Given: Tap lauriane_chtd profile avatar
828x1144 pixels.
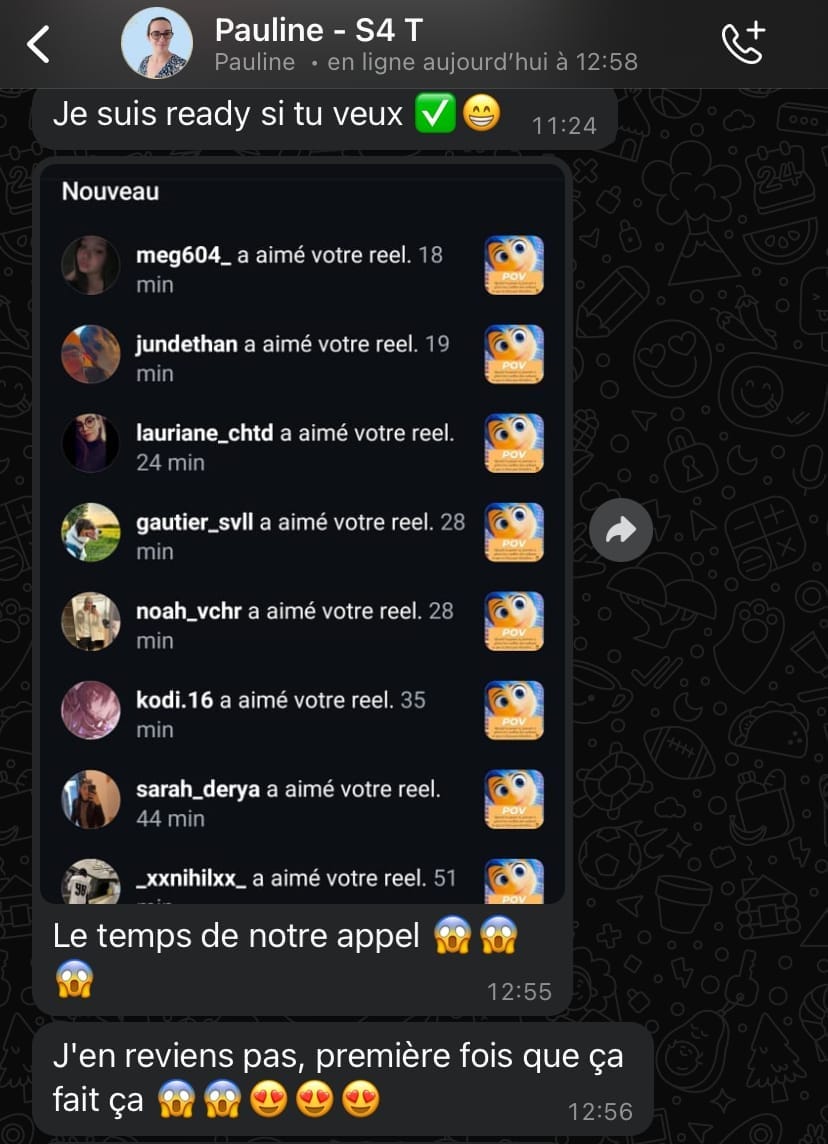Looking at the screenshot, I should (x=90, y=444).
